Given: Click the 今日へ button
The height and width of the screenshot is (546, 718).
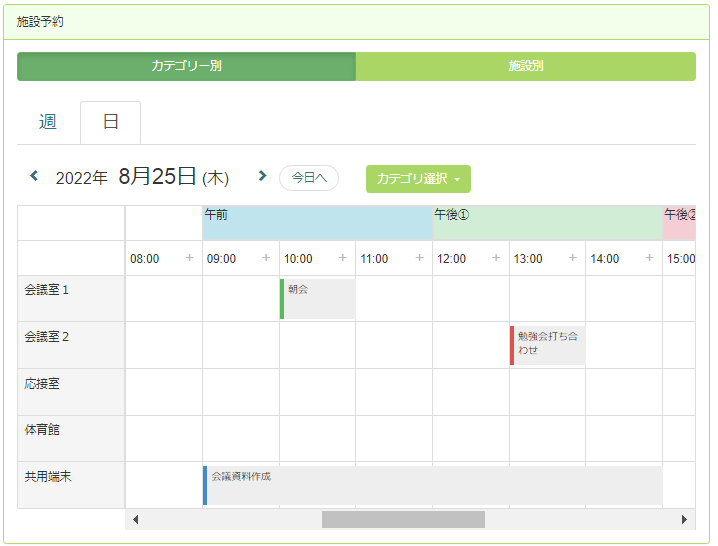Looking at the screenshot, I should (309, 178).
